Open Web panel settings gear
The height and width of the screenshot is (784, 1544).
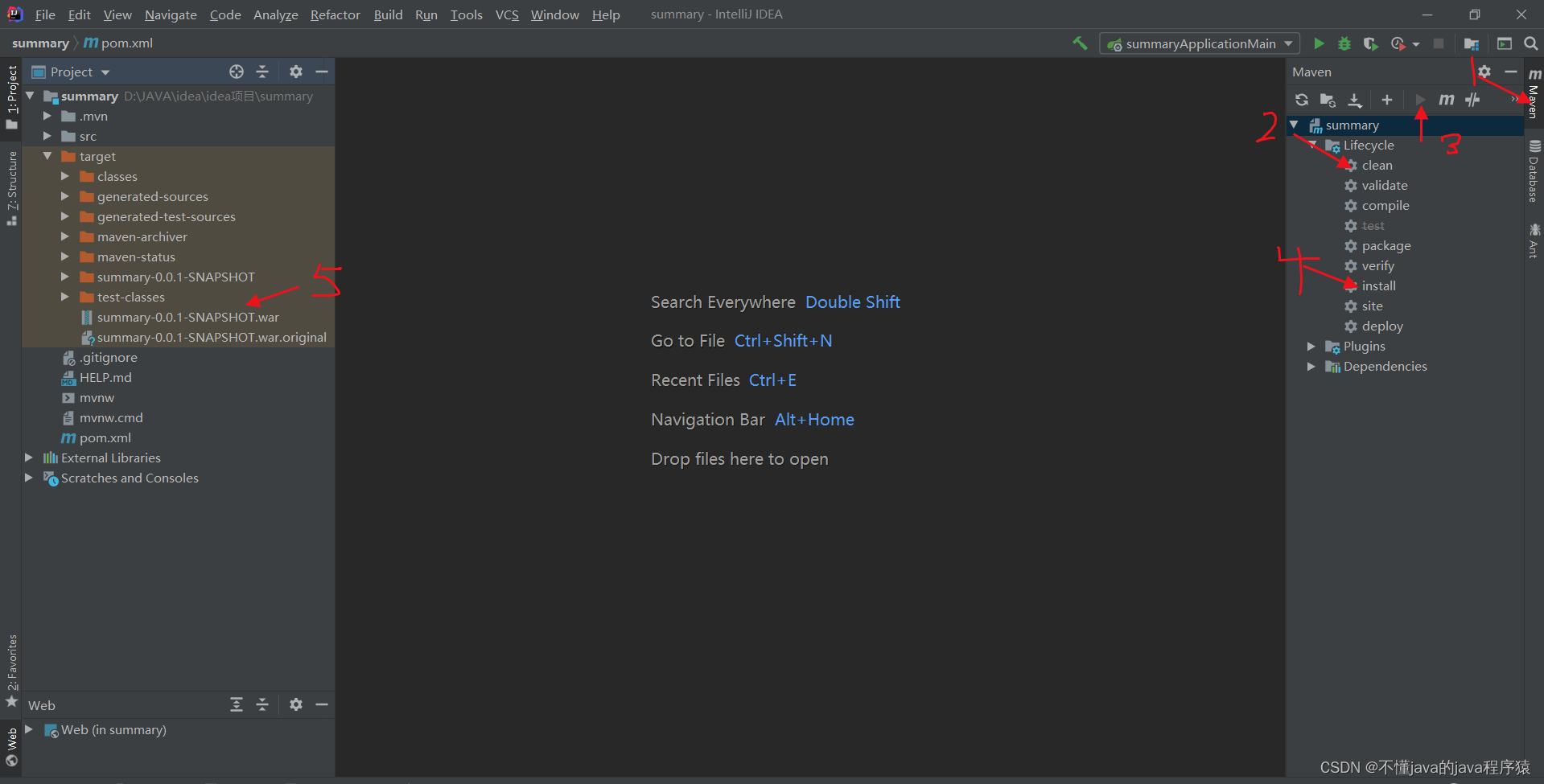tap(296, 704)
